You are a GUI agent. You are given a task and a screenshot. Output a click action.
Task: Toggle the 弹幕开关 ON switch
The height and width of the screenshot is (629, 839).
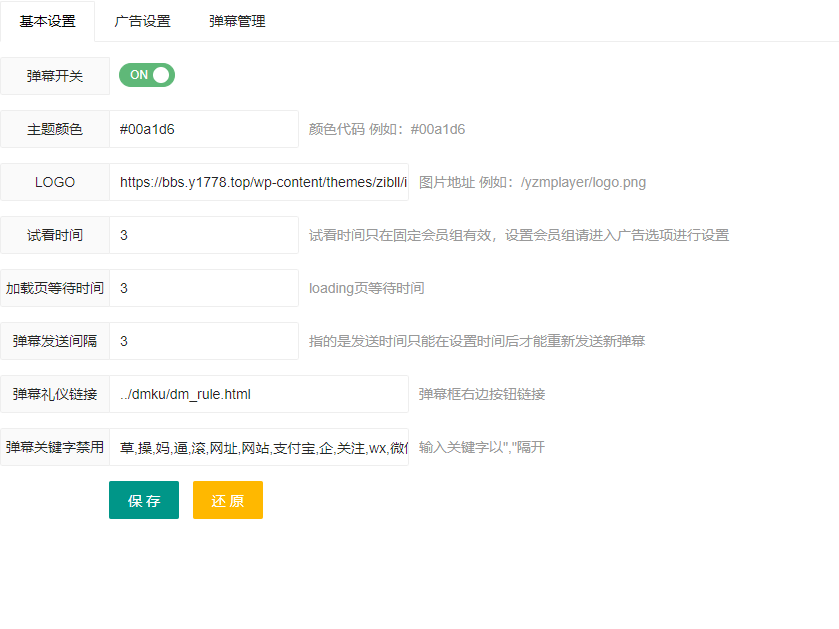tap(146, 74)
